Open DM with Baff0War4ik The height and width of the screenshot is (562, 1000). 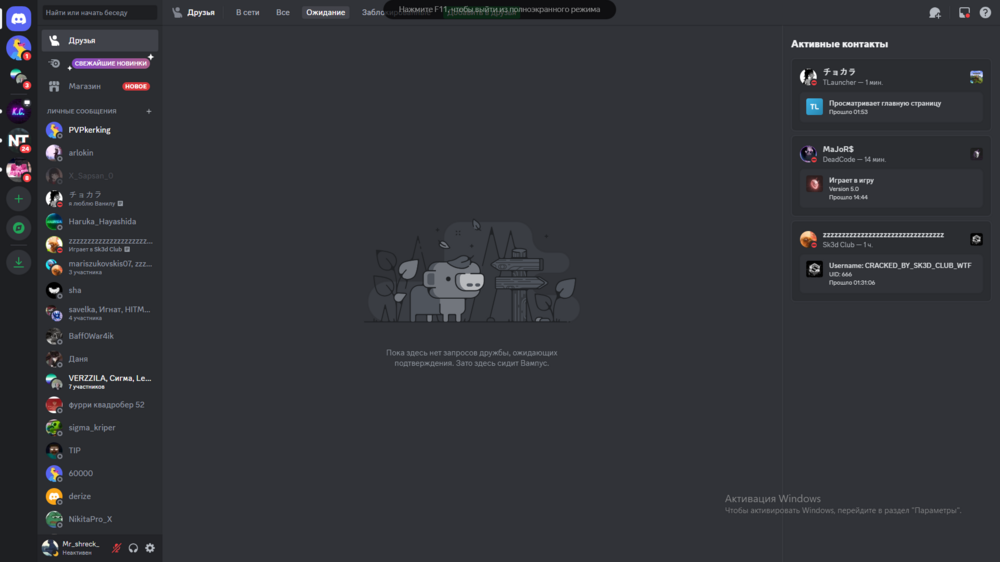pos(100,336)
